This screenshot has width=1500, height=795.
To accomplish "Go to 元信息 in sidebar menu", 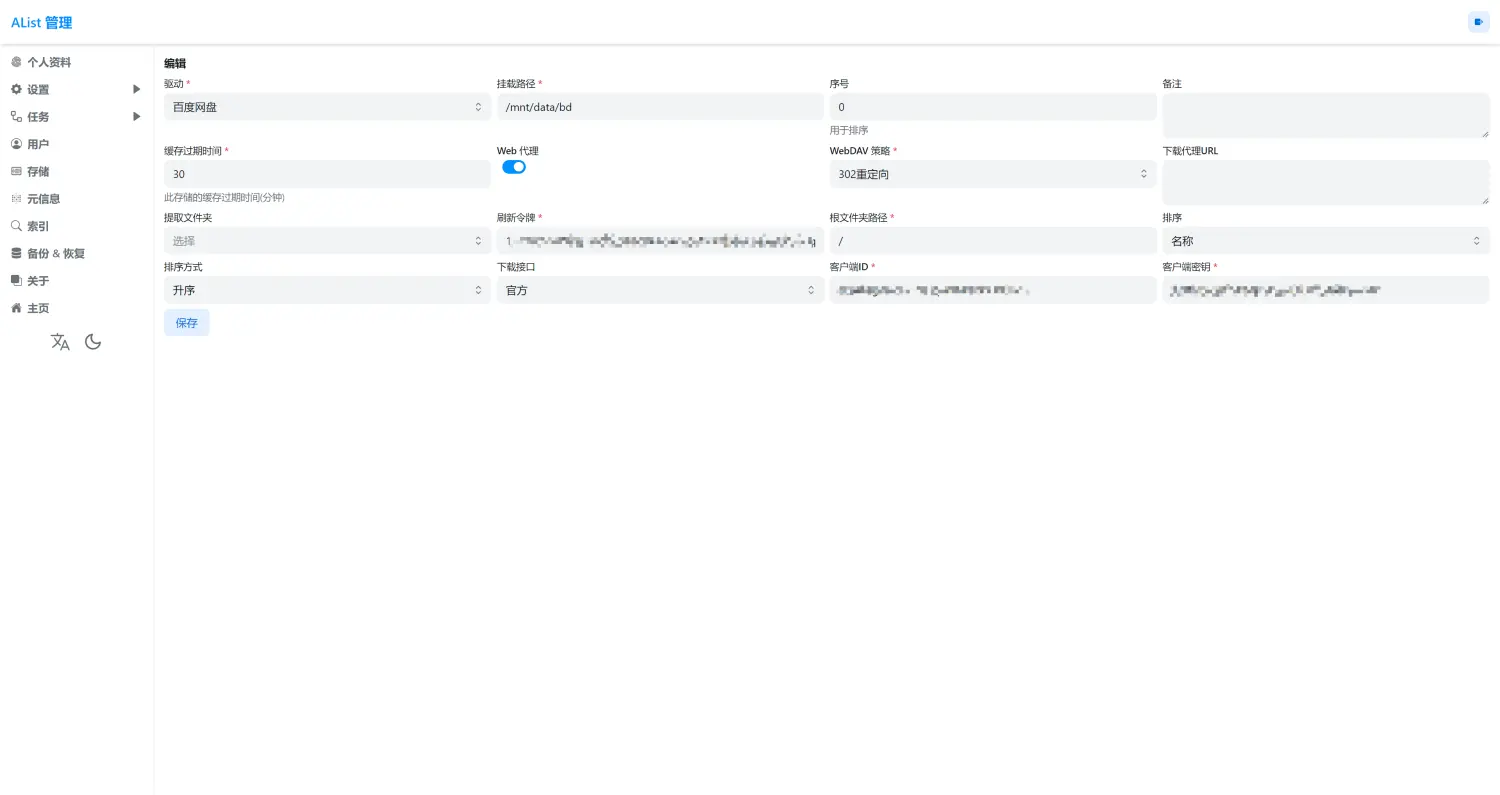I will 43,199.
